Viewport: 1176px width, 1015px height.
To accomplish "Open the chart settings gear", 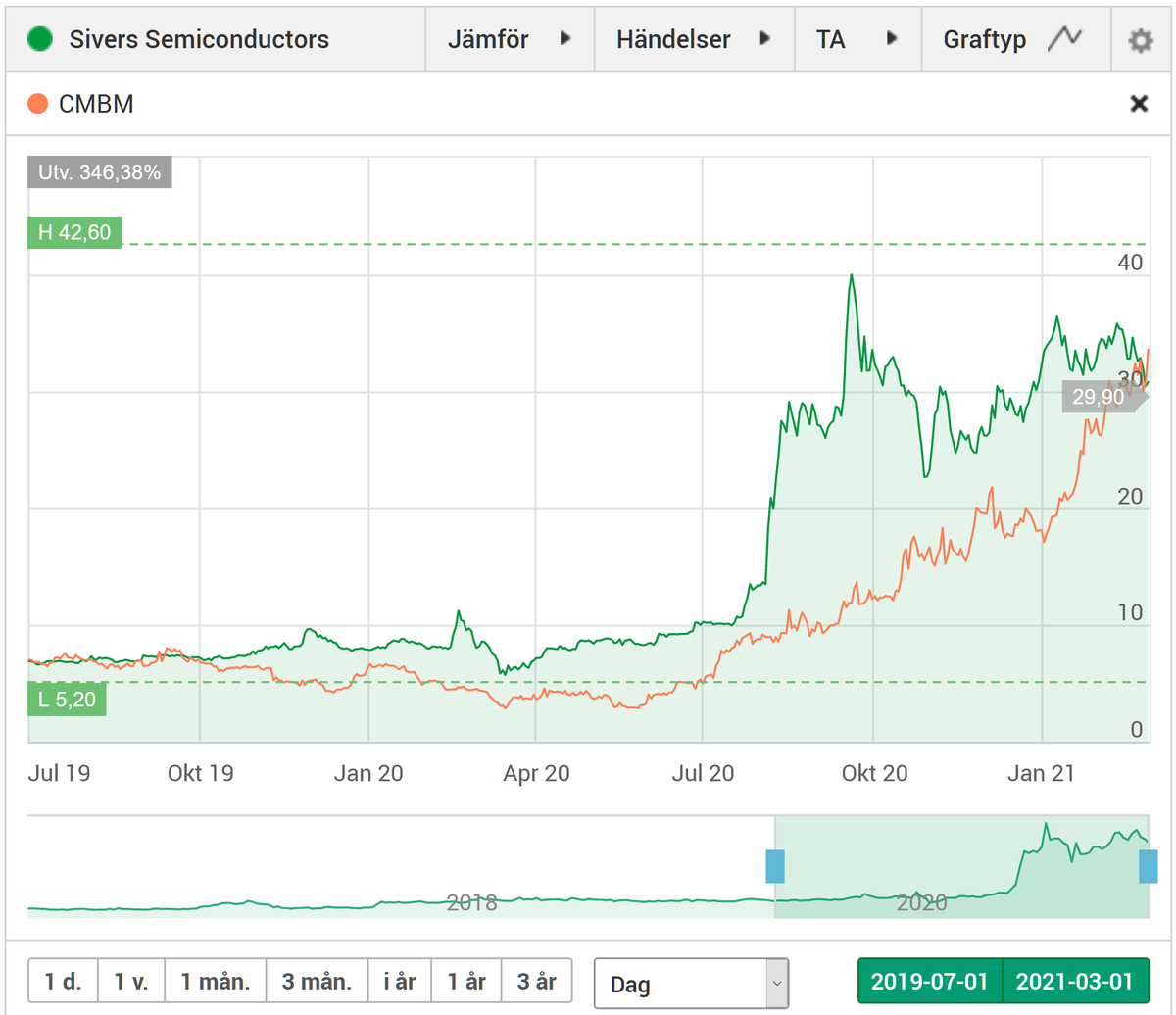I will point(1140,40).
